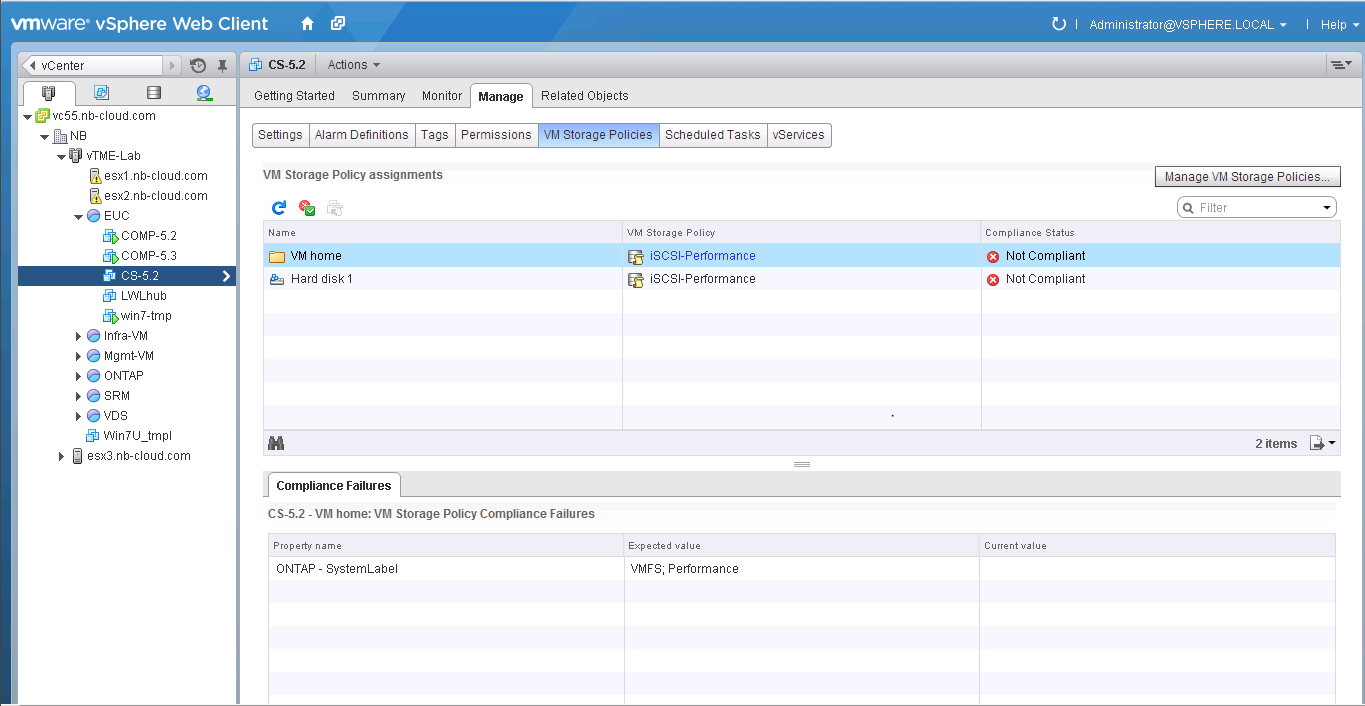1365x706 pixels.
Task: Select the Alarm Definitions sub-tab
Action: pos(361,135)
